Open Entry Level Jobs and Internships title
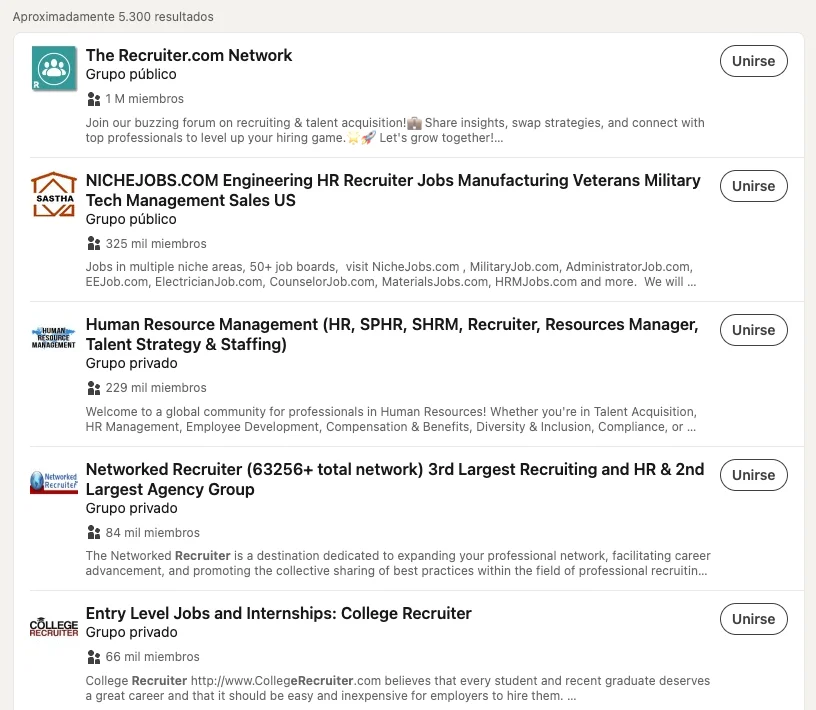 278,613
